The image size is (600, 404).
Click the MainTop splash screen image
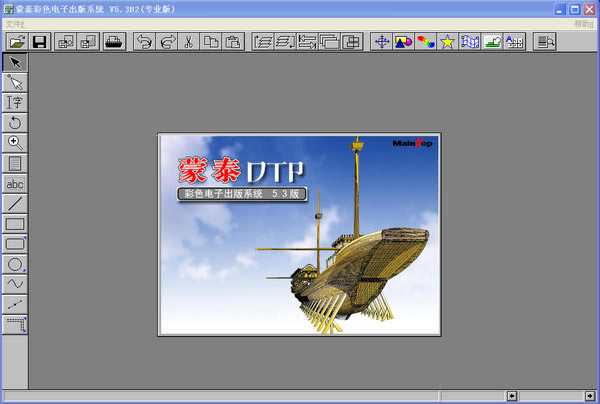[299, 235]
